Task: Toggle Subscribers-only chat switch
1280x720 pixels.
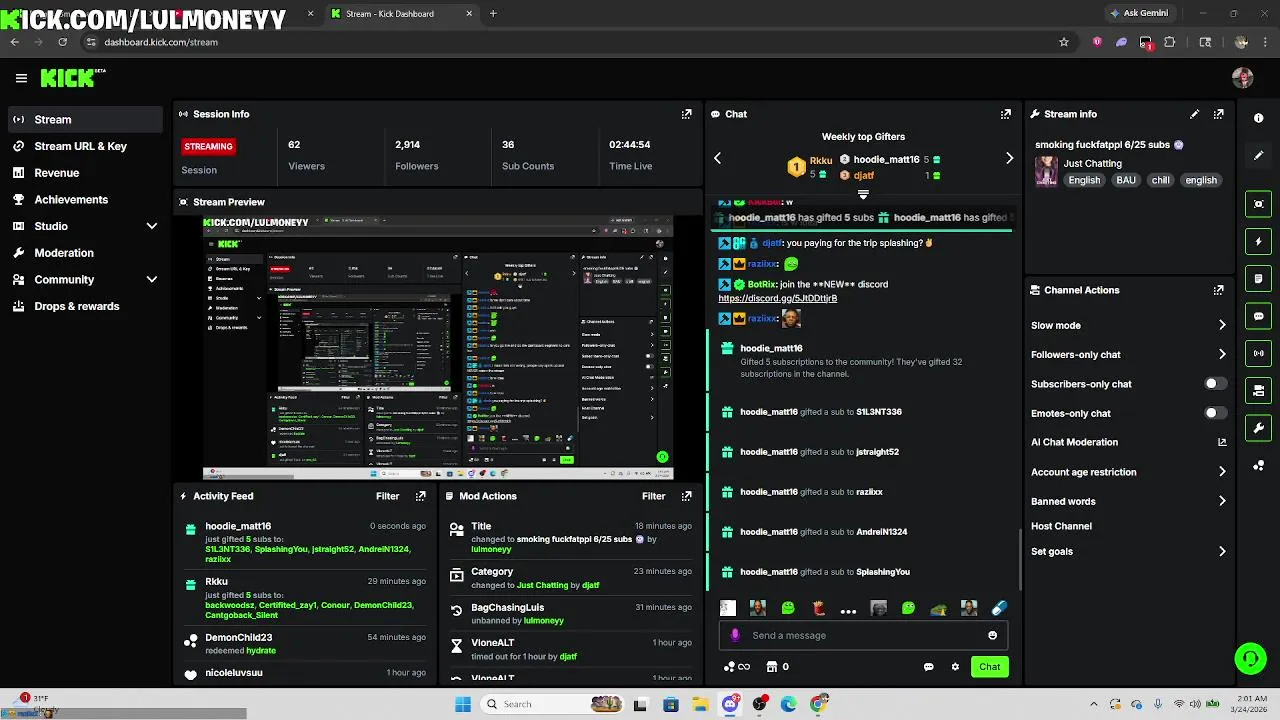Action: coord(1215,384)
